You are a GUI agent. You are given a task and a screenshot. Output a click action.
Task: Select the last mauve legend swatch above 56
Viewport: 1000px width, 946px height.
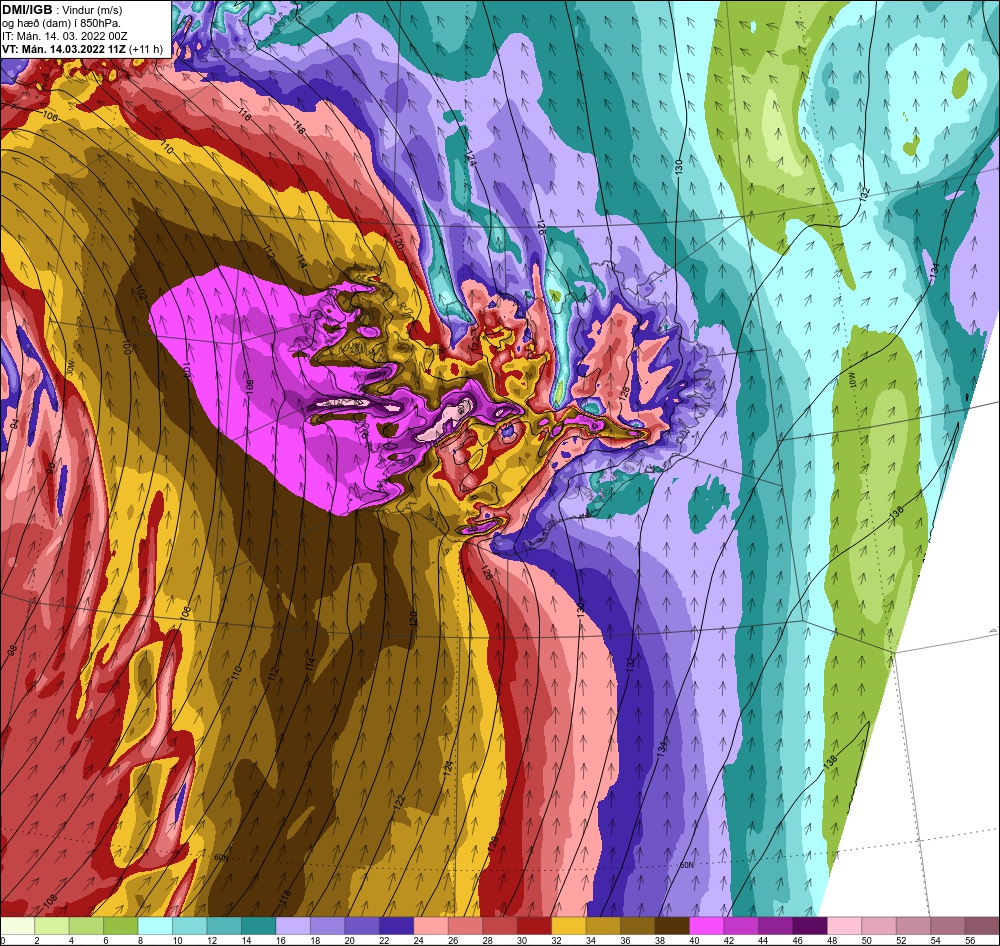pos(982,926)
